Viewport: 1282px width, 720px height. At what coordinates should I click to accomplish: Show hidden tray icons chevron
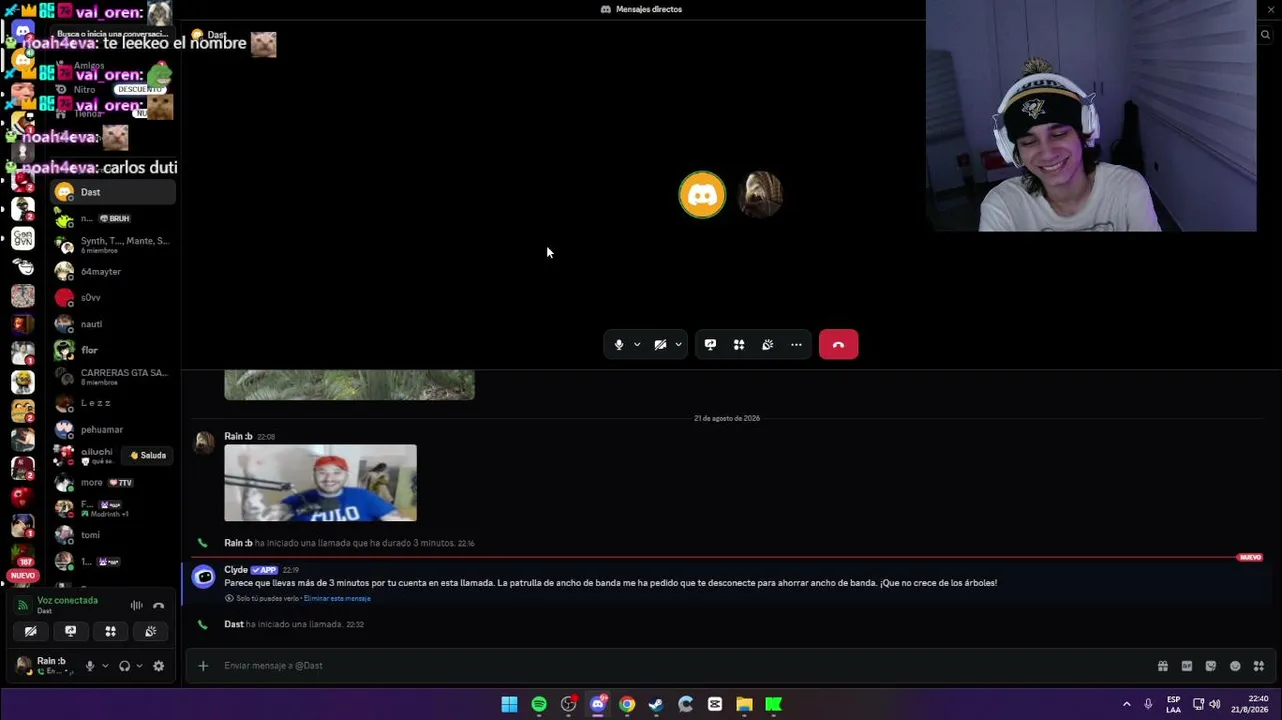tap(1126, 704)
